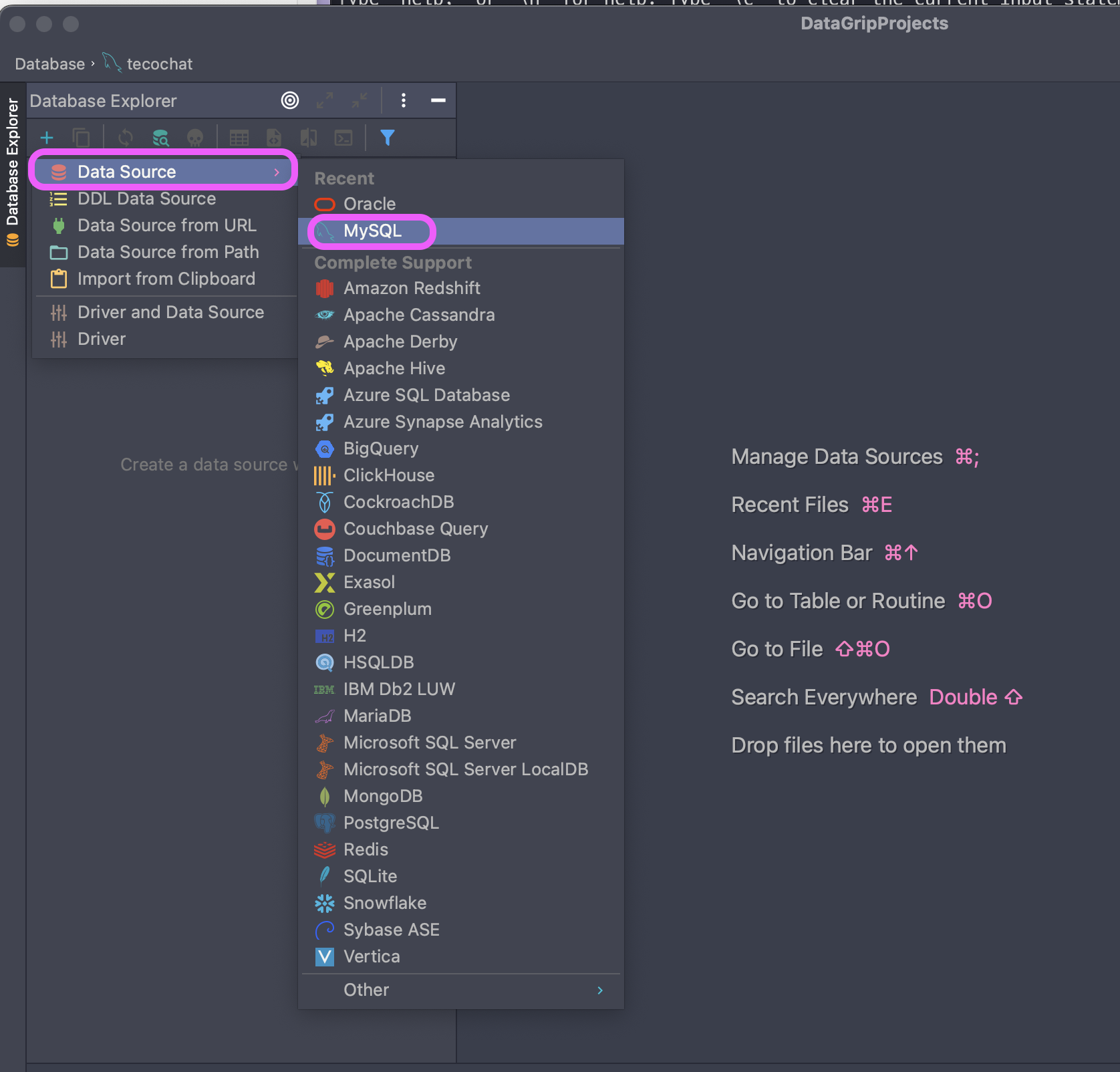Open the three-dot options menu
The height and width of the screenshot is (1072, 1120).
tap(403, 100)
